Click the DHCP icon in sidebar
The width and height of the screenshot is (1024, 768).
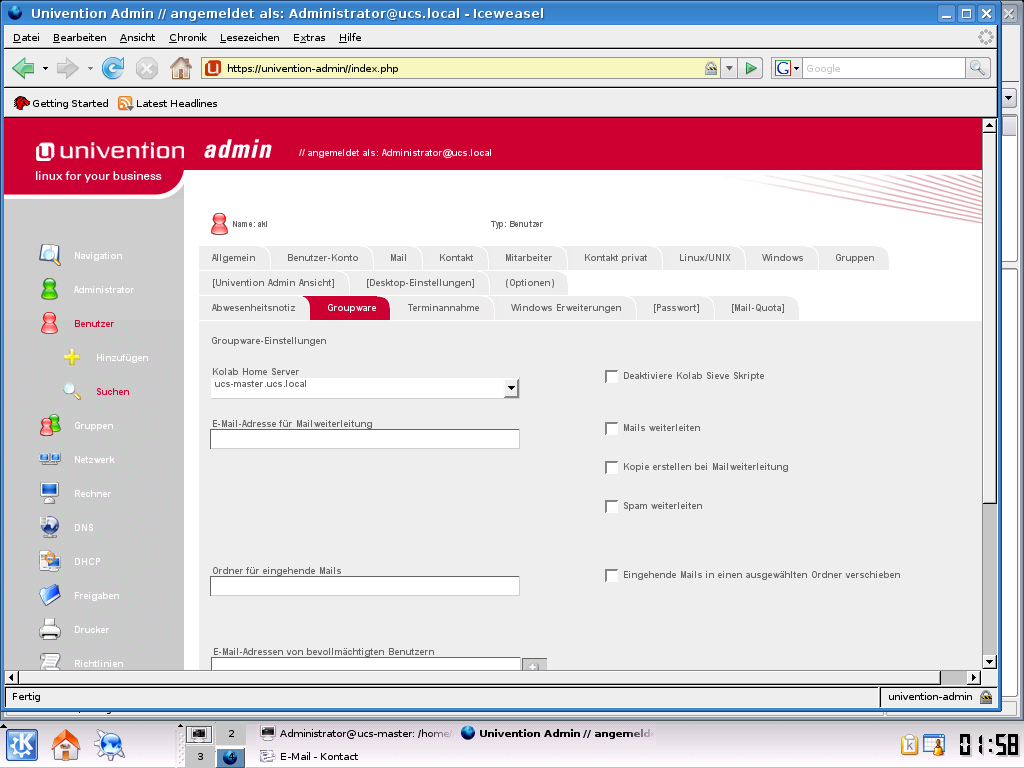(x=49, y=561)
